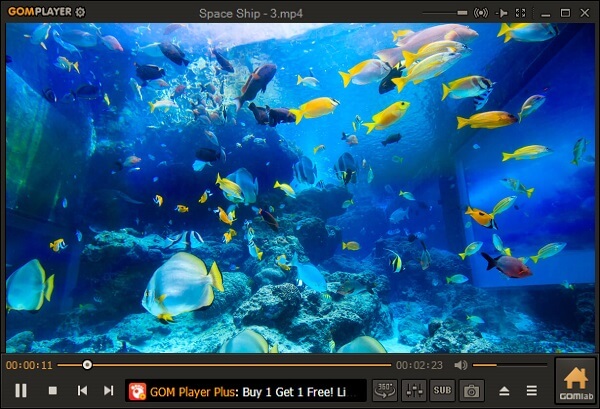Click the title bar transparency slider

444,12
